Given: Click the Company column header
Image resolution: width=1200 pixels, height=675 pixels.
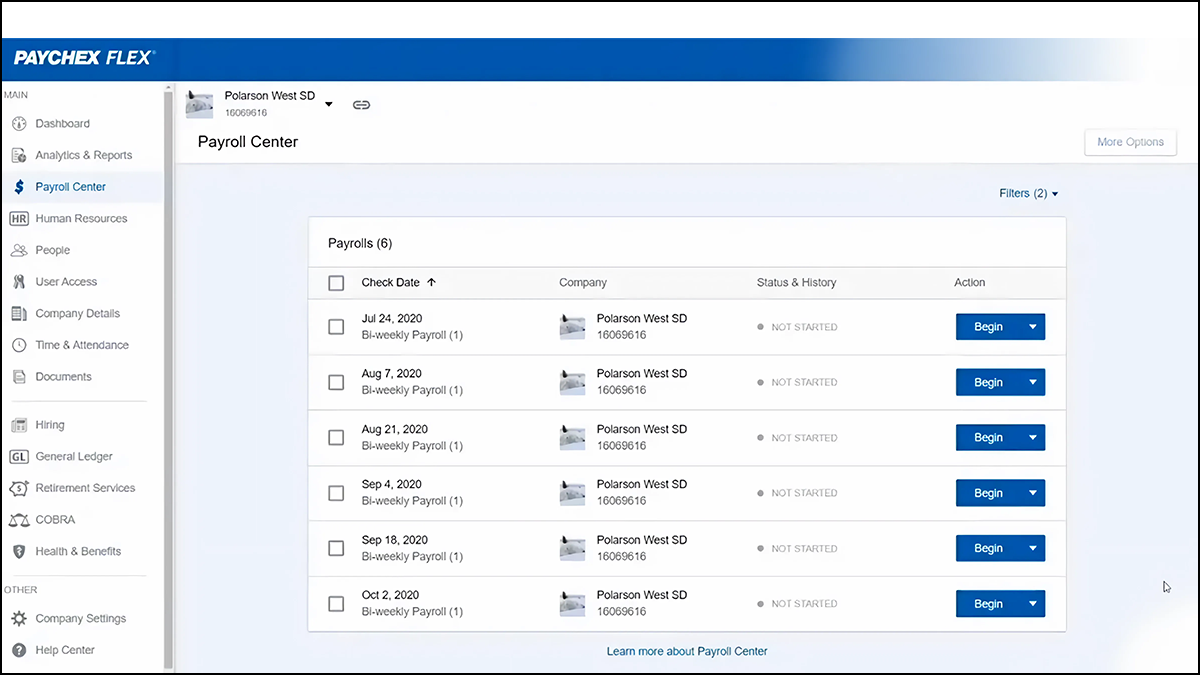Looking at the screenshot, I should pos(583,283).
